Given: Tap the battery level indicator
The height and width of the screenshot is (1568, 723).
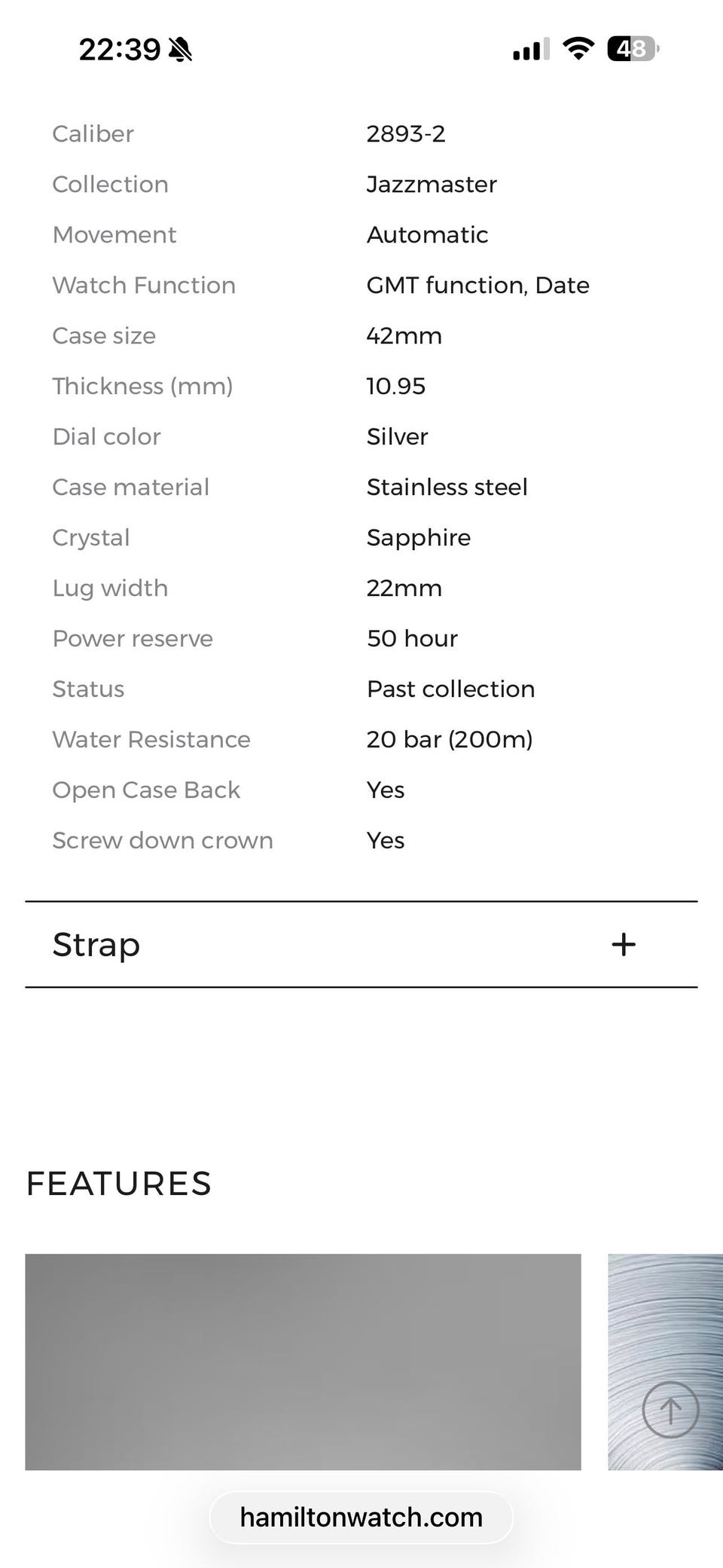Looking at the screenshot, I should [x=633, y=49].
